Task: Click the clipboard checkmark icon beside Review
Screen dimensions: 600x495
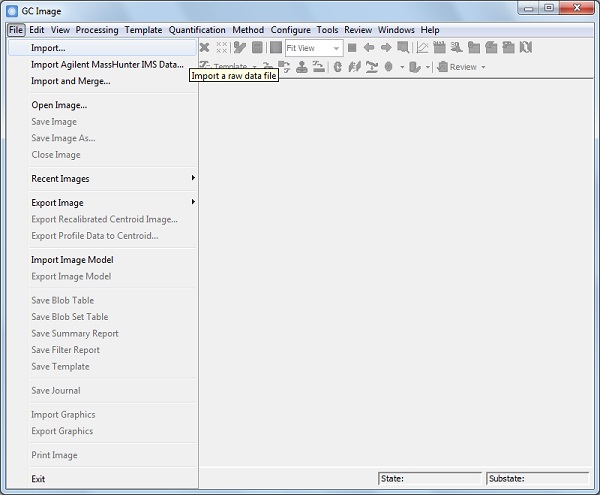Action: click(443, 67)
